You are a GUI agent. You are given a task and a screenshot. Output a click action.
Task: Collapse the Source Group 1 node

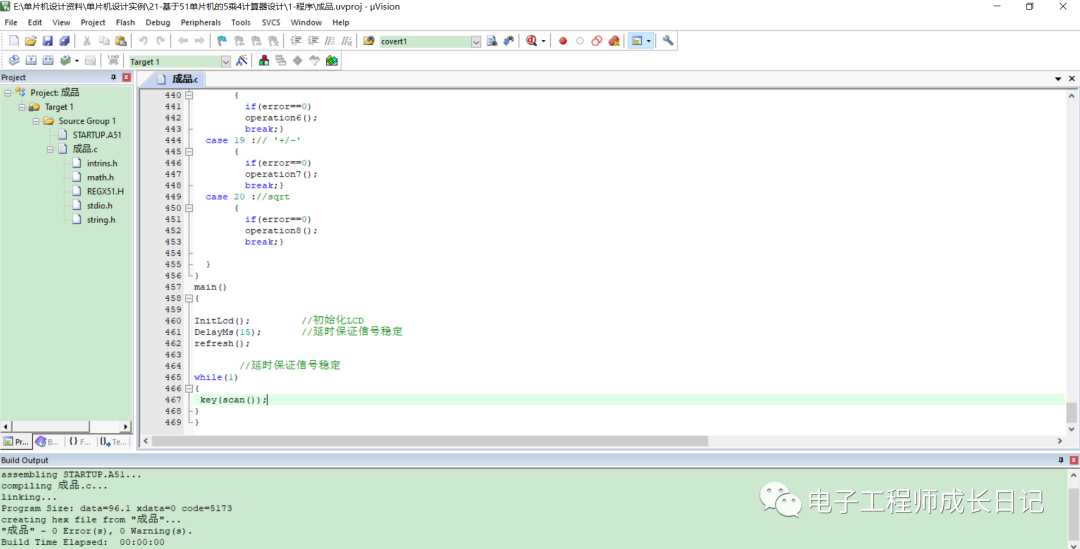pyautogui.click(x=36, y=121)
